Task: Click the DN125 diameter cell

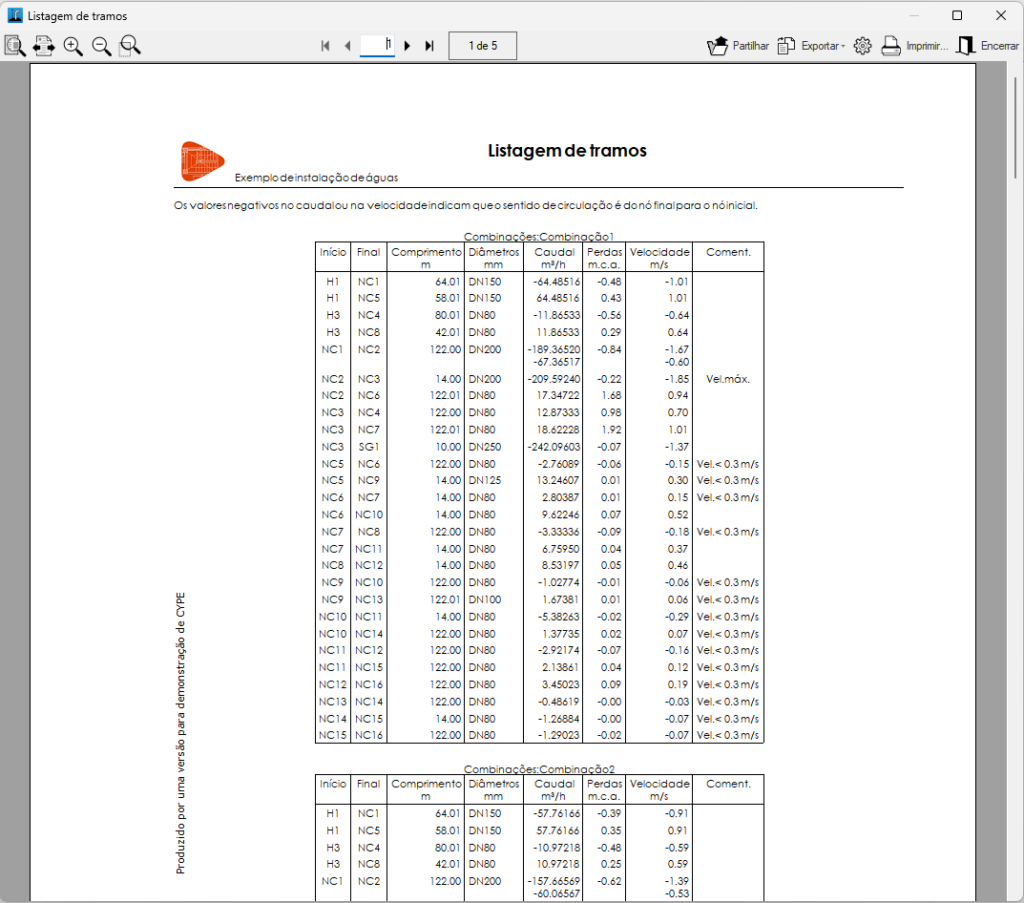Action: click(x=485, y=480)
